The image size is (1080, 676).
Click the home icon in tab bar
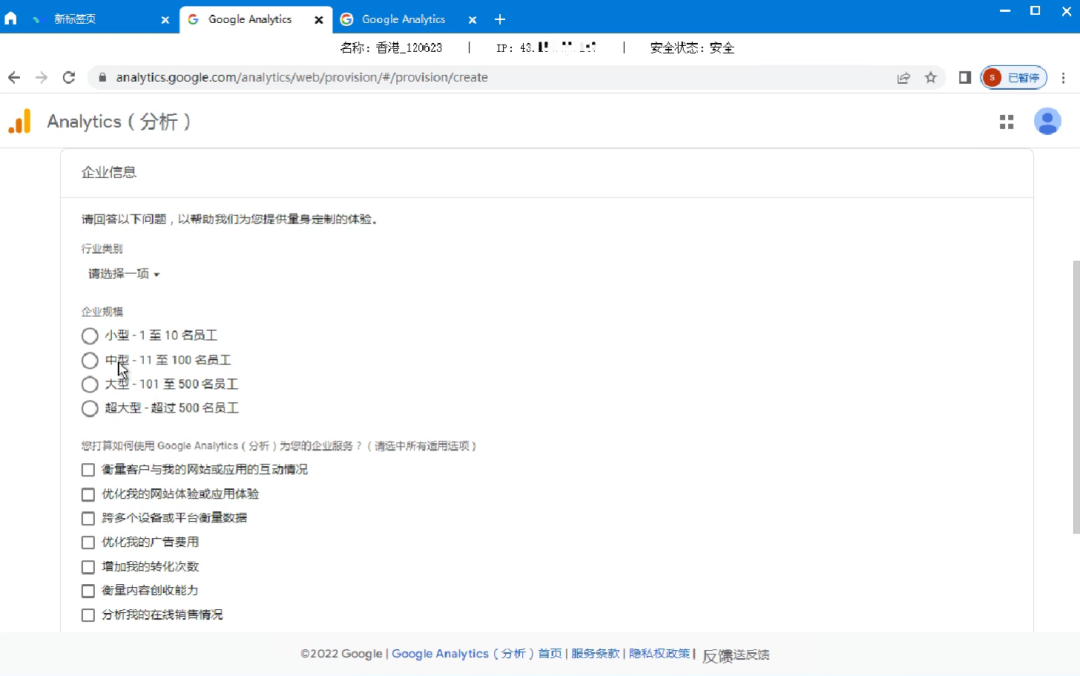pos(10,19)
